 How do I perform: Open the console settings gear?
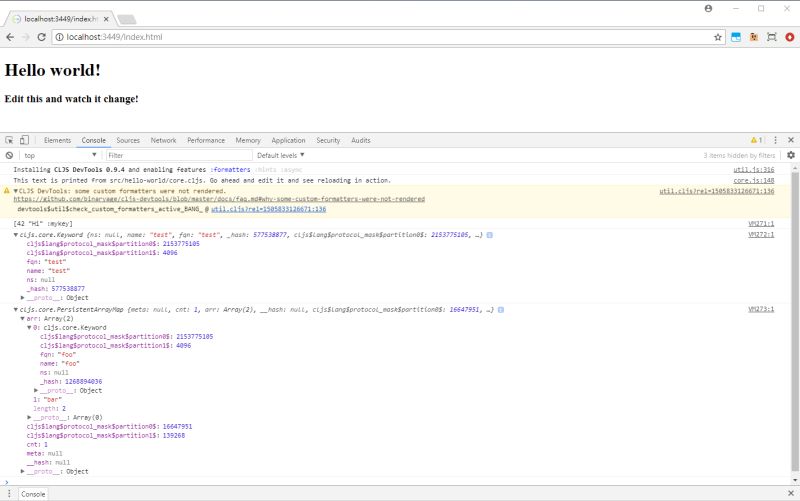coord(791,155)
